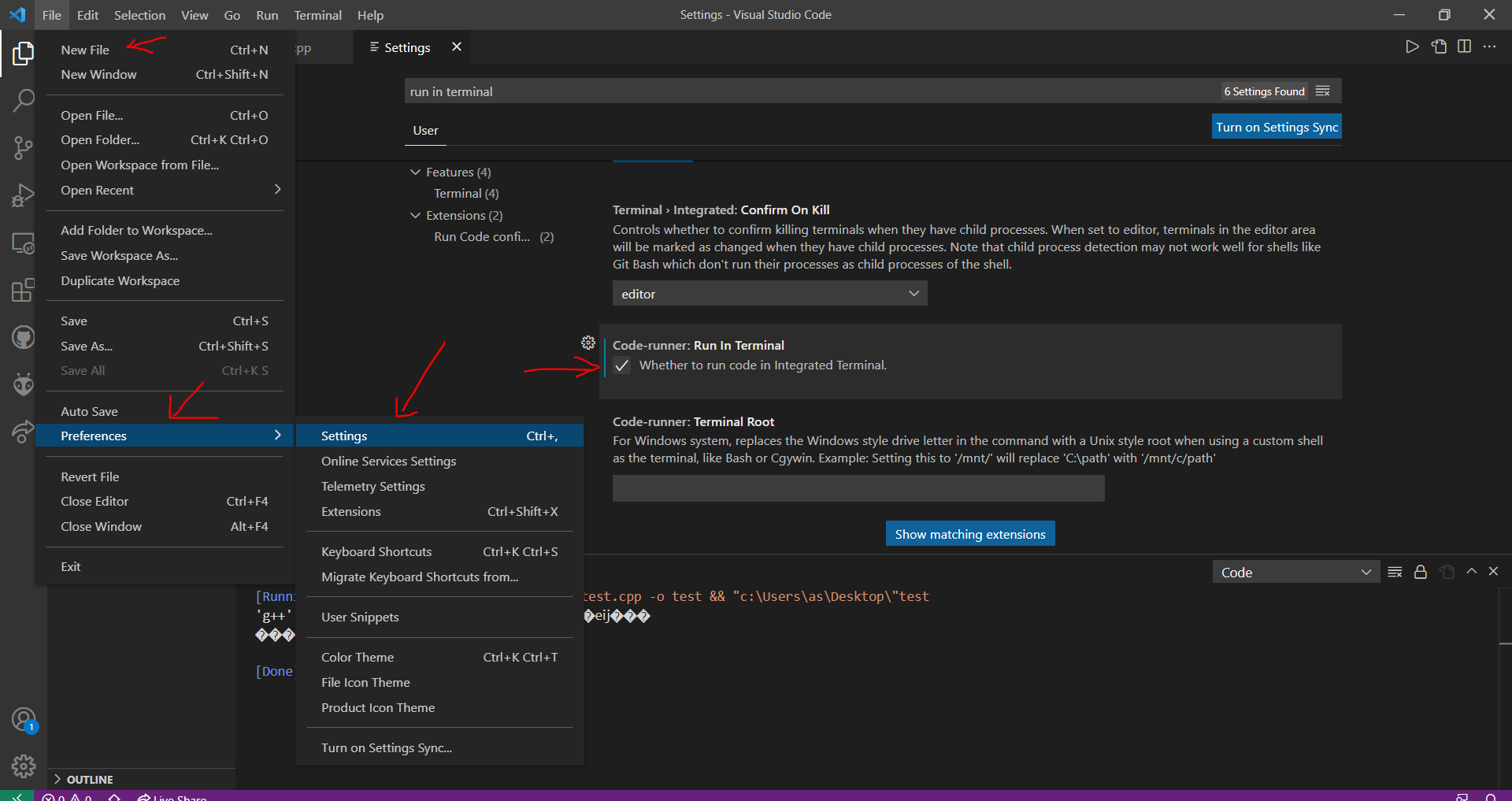
Task: Open the Help menu
Action: (370, 15)
